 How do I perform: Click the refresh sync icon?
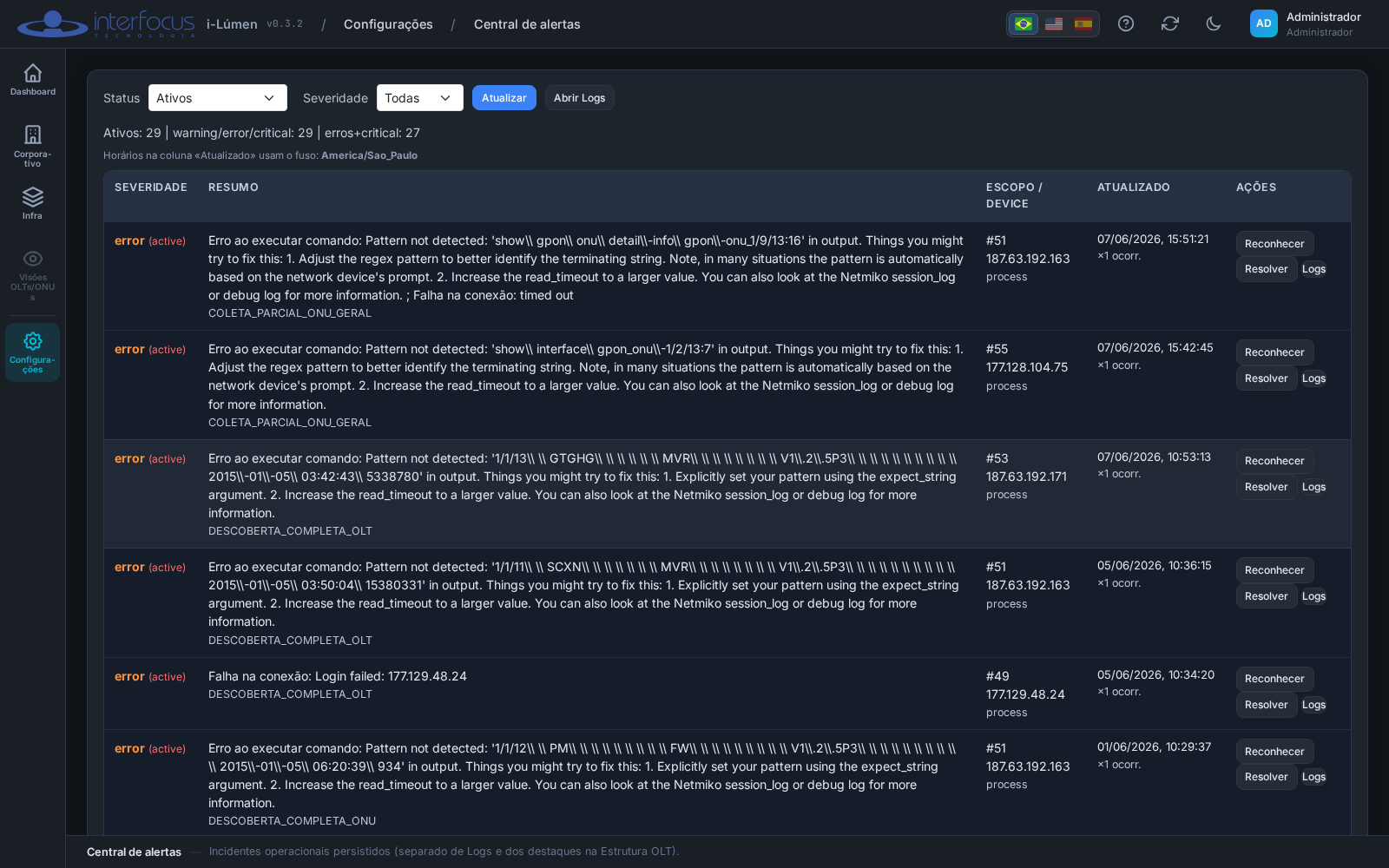1170,23
